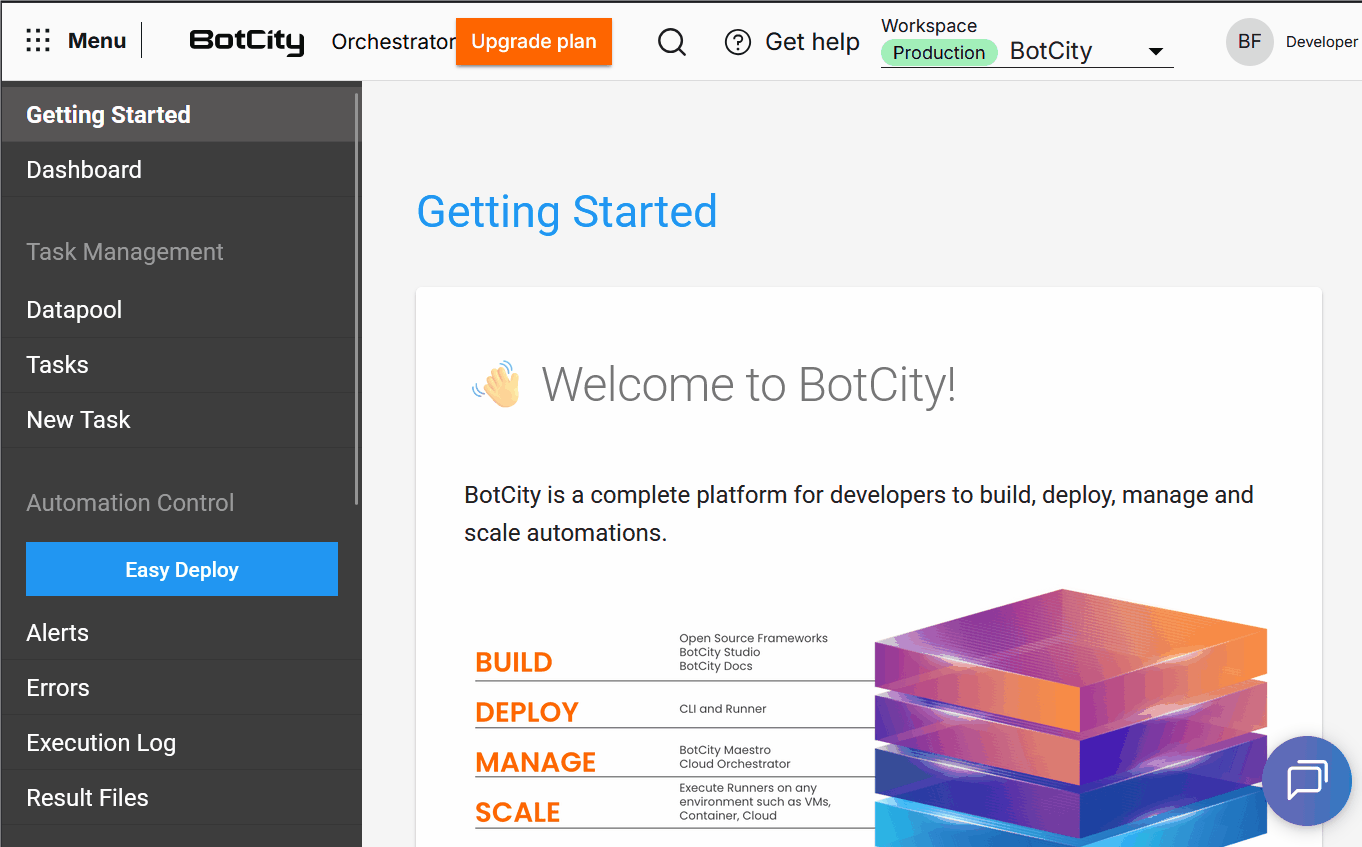This screenshot has height=847, width=1362.
Task: Click the BF user avatar
Action: pos(1249,42)
